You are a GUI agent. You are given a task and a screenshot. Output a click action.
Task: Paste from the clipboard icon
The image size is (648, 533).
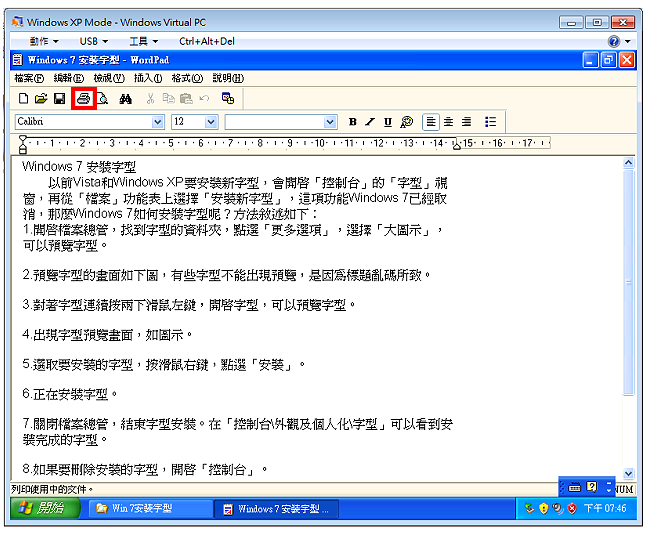(x=186, y=98)
